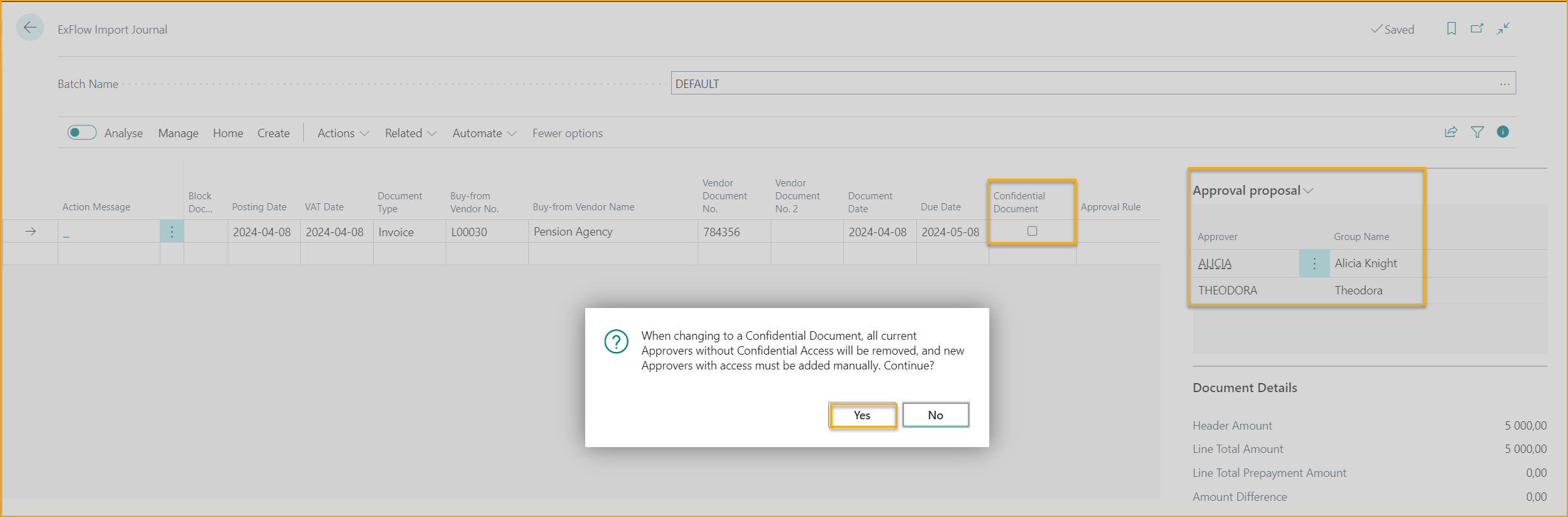
Task: Open page in new window icon
Action: pos(1477,28)
